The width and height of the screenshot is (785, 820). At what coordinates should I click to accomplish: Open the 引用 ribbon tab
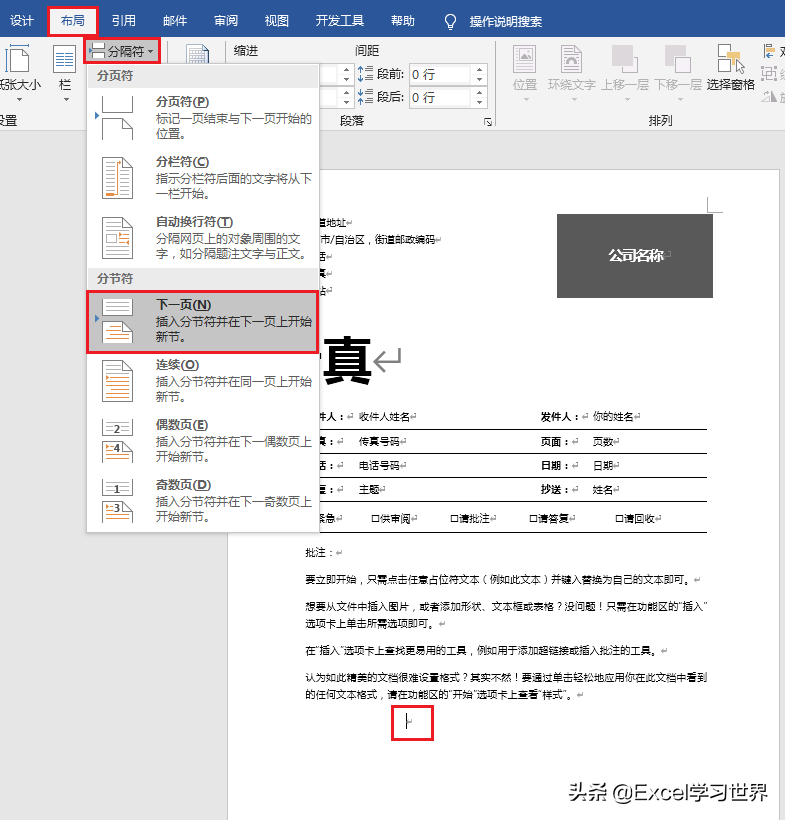[123, 21]
